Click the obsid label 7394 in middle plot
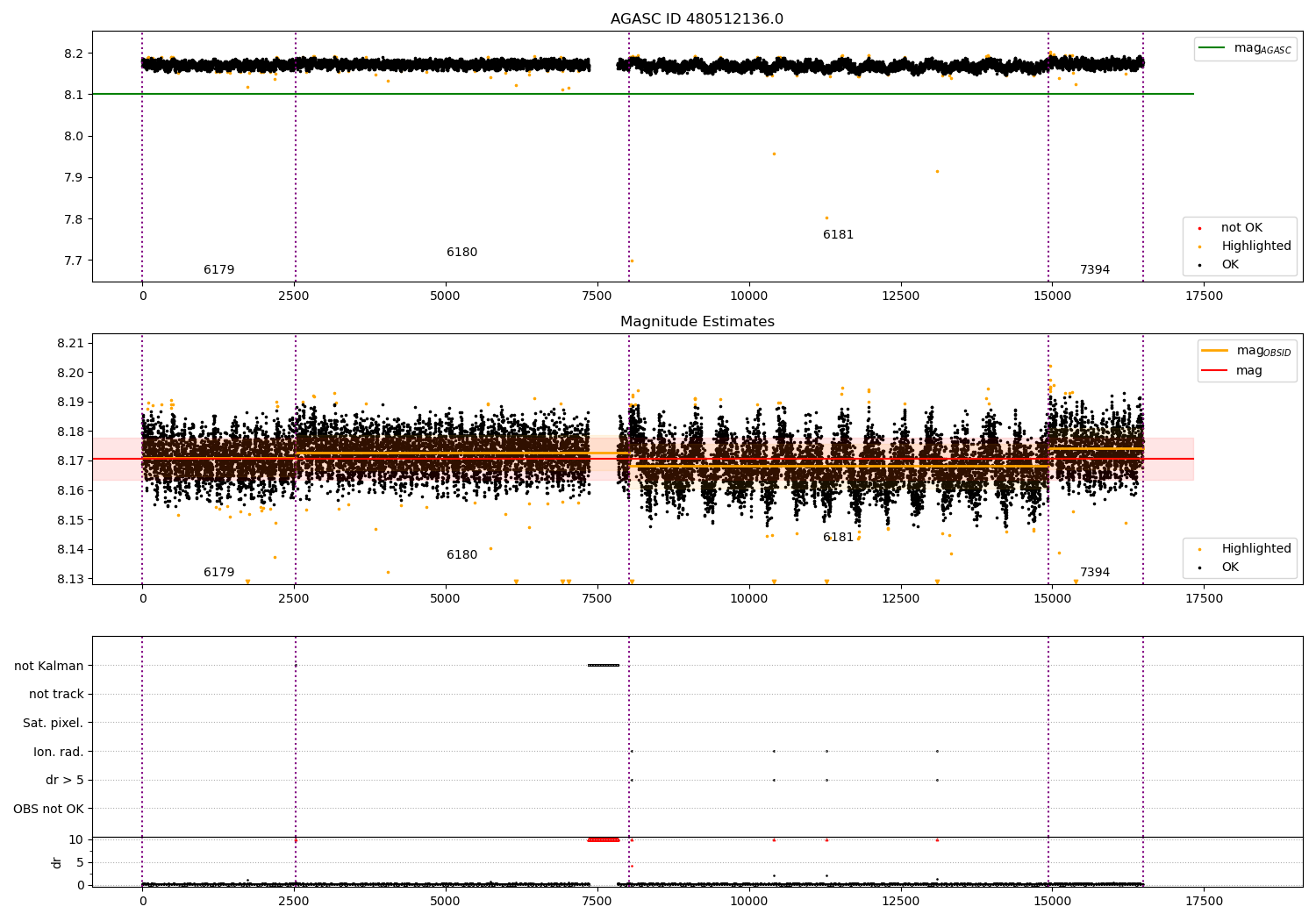Screen dimensions: 1316x921 pyautogui.click(x=1095, y=573)
